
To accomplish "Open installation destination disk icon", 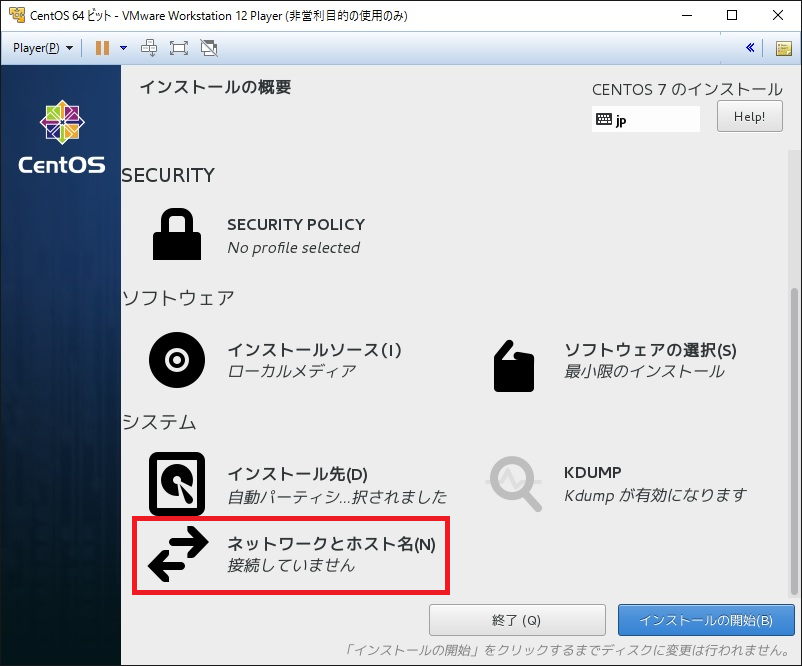I will coord(177,483).
